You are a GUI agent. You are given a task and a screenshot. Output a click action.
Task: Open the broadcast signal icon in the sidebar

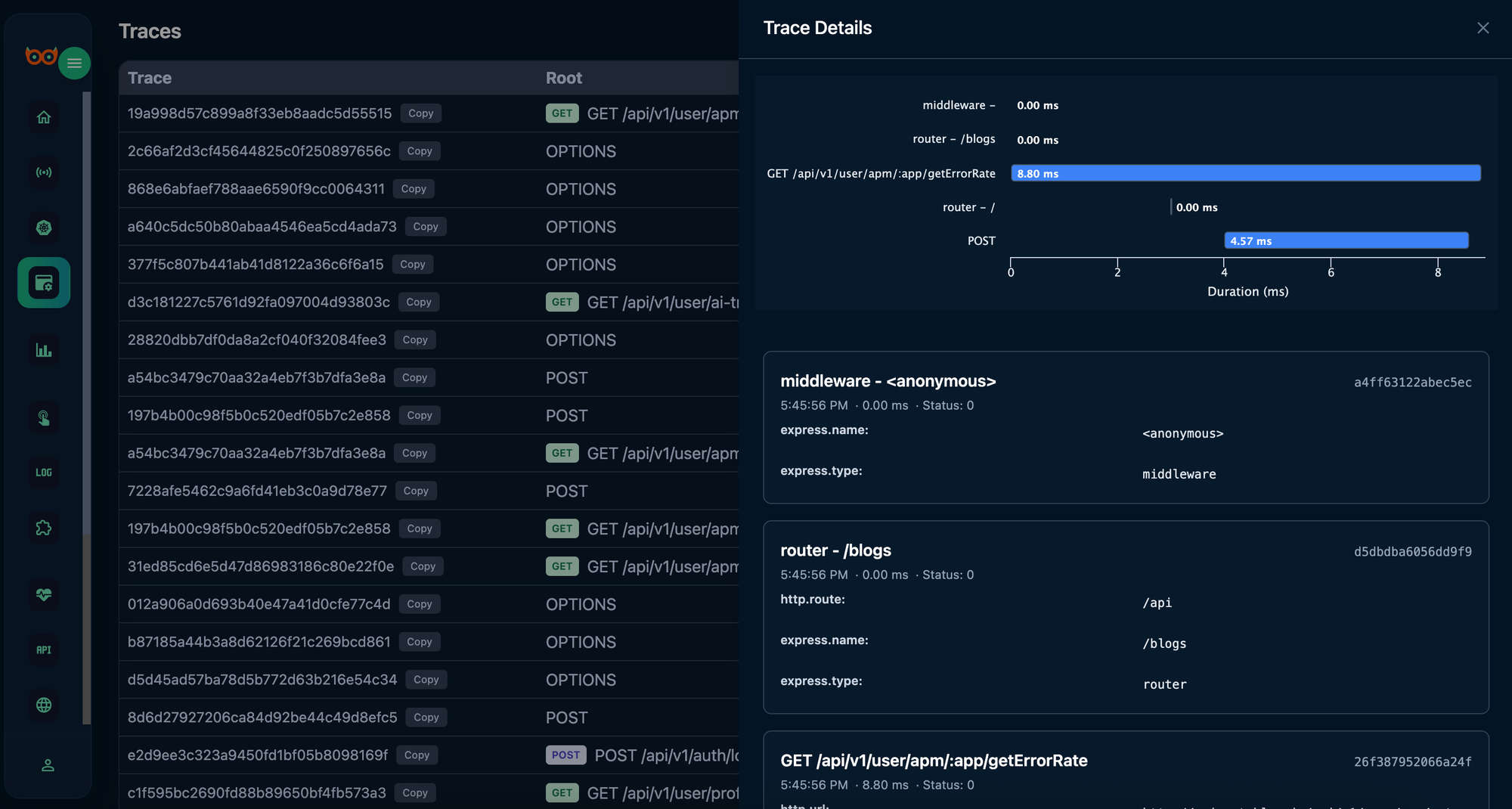(x=44, y=172)
